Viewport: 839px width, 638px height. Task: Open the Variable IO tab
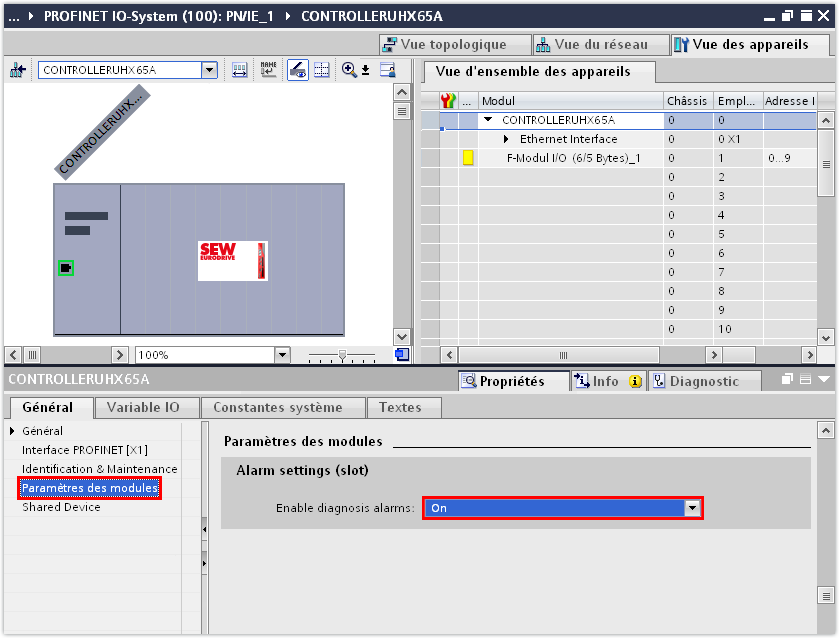point(143,407)
